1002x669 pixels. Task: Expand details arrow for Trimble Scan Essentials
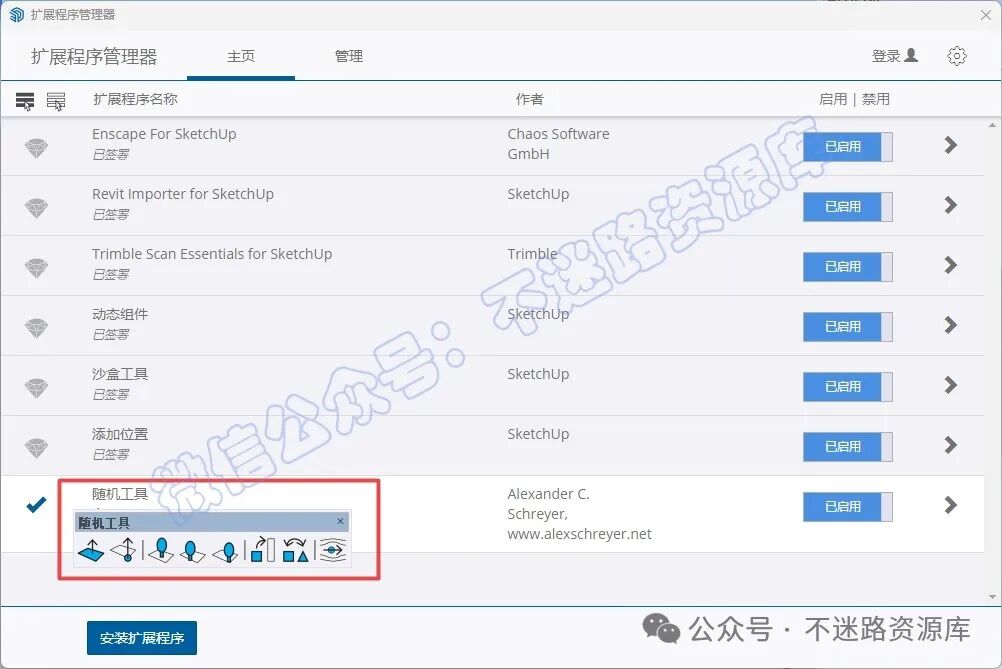click(951, 265)
